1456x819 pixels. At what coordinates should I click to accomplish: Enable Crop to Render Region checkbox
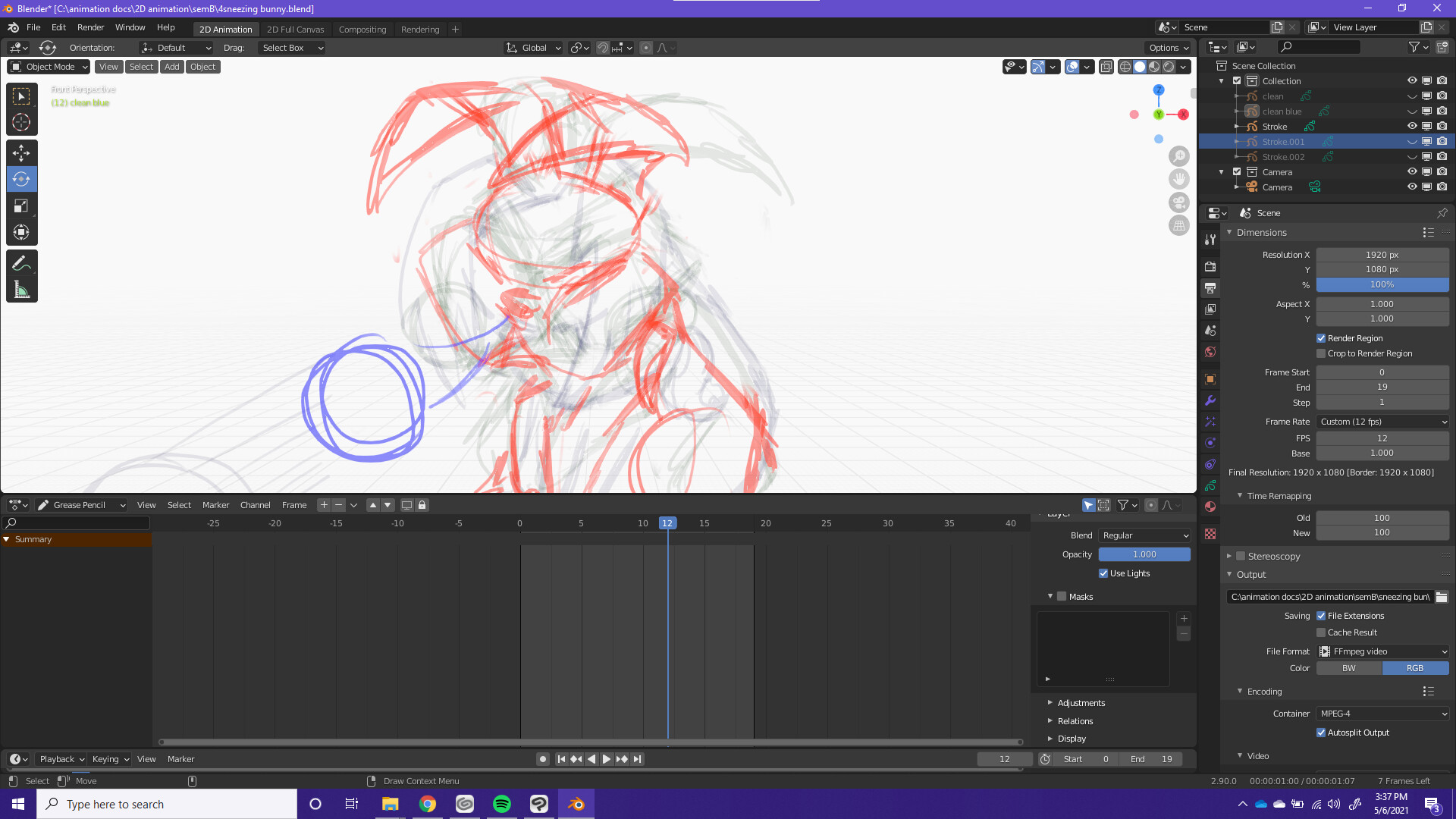click(x=1320, y=353)
